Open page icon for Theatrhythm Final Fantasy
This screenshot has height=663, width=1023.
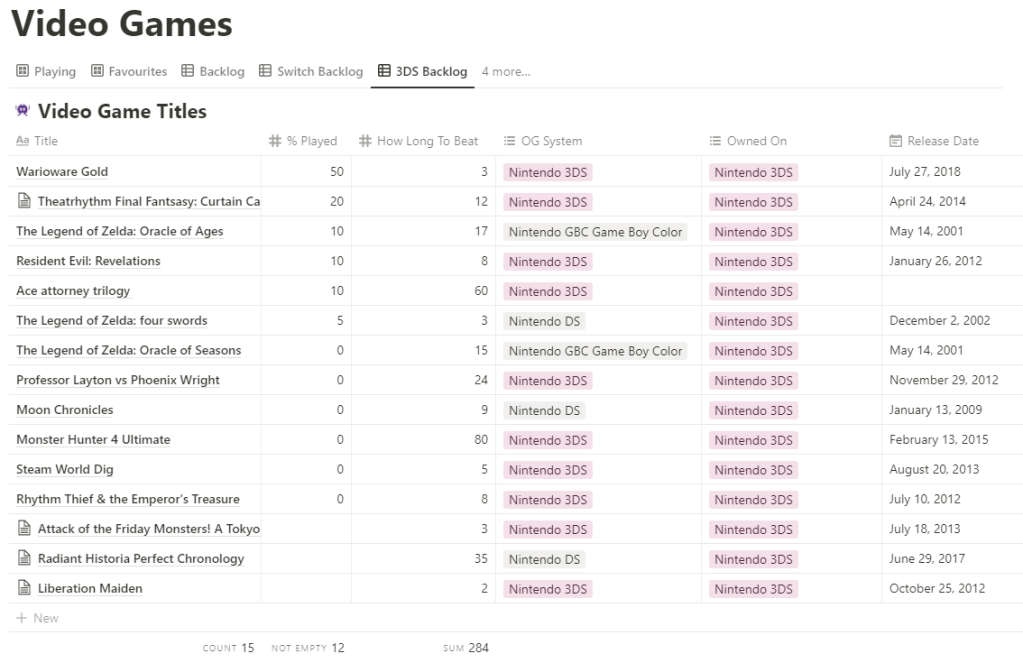point(25,201)
